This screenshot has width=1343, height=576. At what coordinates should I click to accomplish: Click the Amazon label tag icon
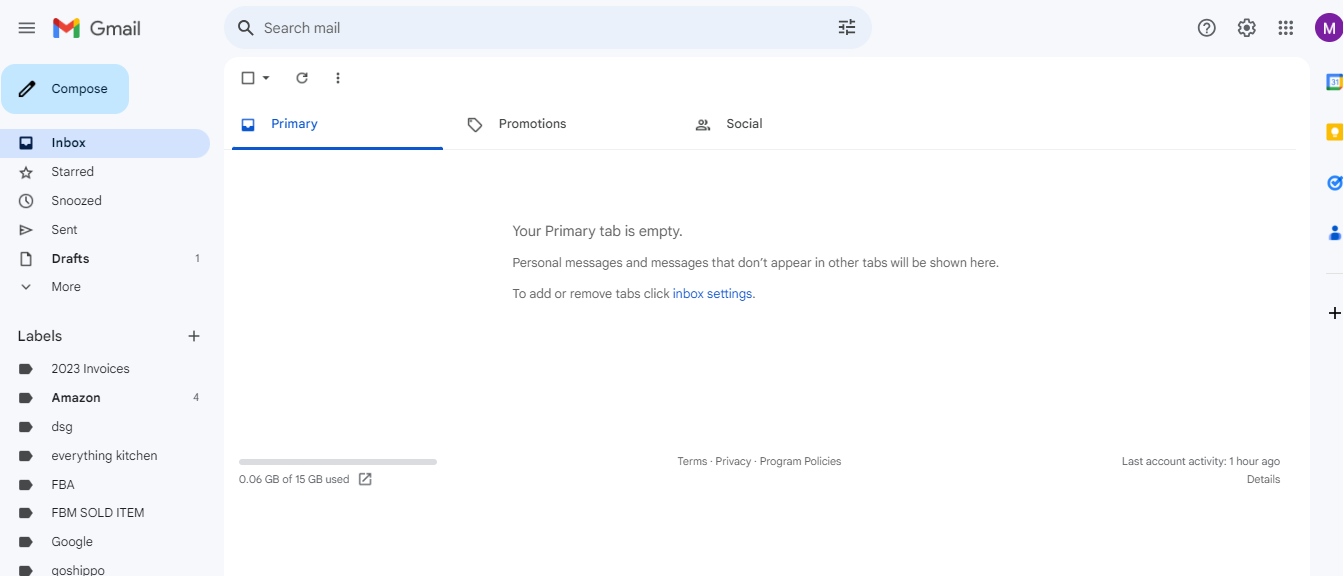click(x=26, y=398)
